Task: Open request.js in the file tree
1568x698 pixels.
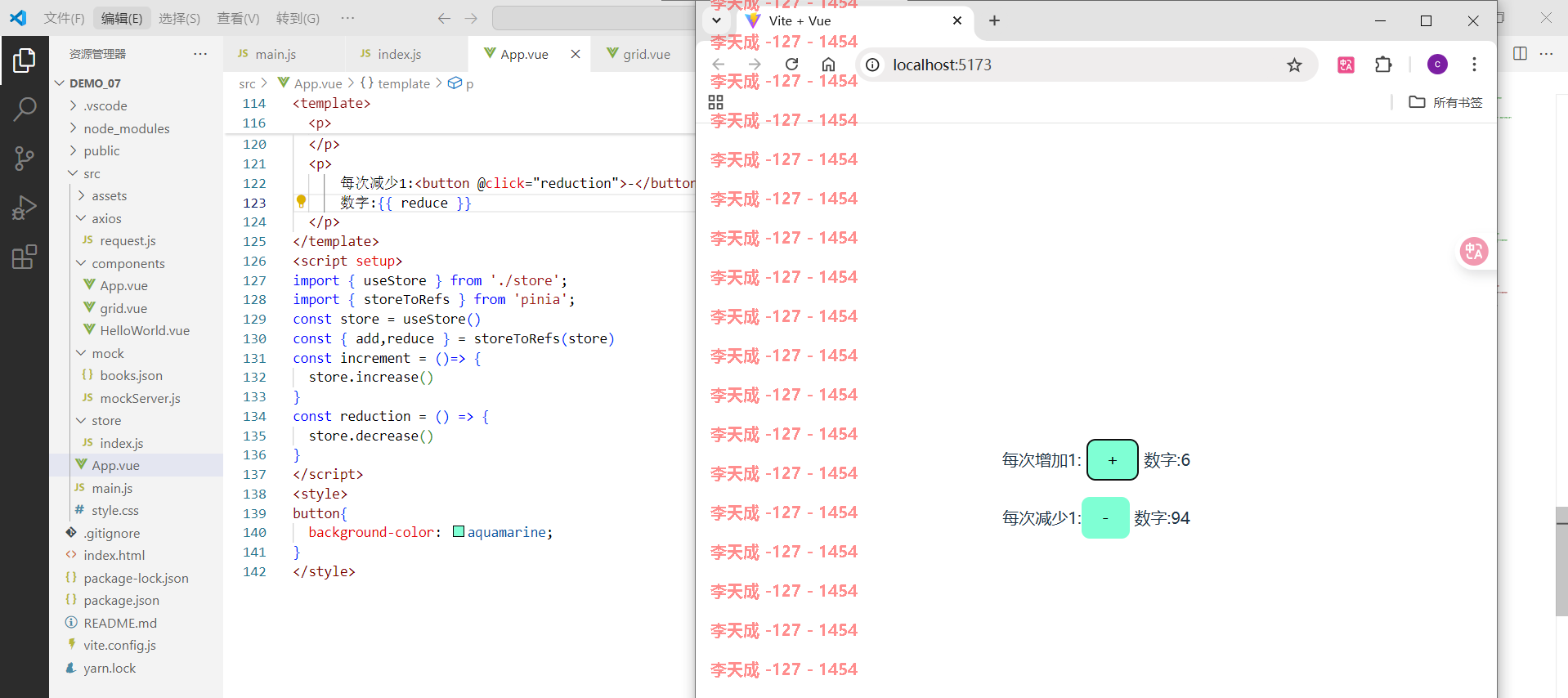Action: [x=128, y=240]
